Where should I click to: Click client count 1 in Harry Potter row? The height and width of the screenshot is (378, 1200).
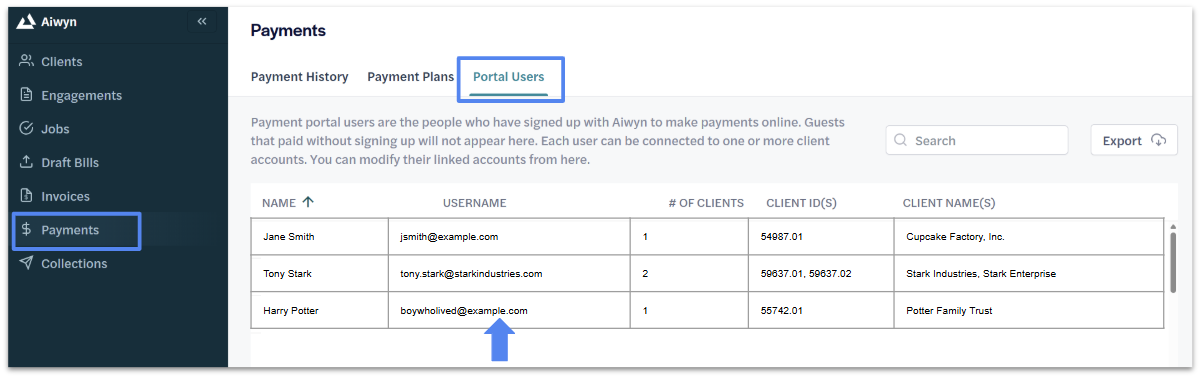(x=645, y=310)
